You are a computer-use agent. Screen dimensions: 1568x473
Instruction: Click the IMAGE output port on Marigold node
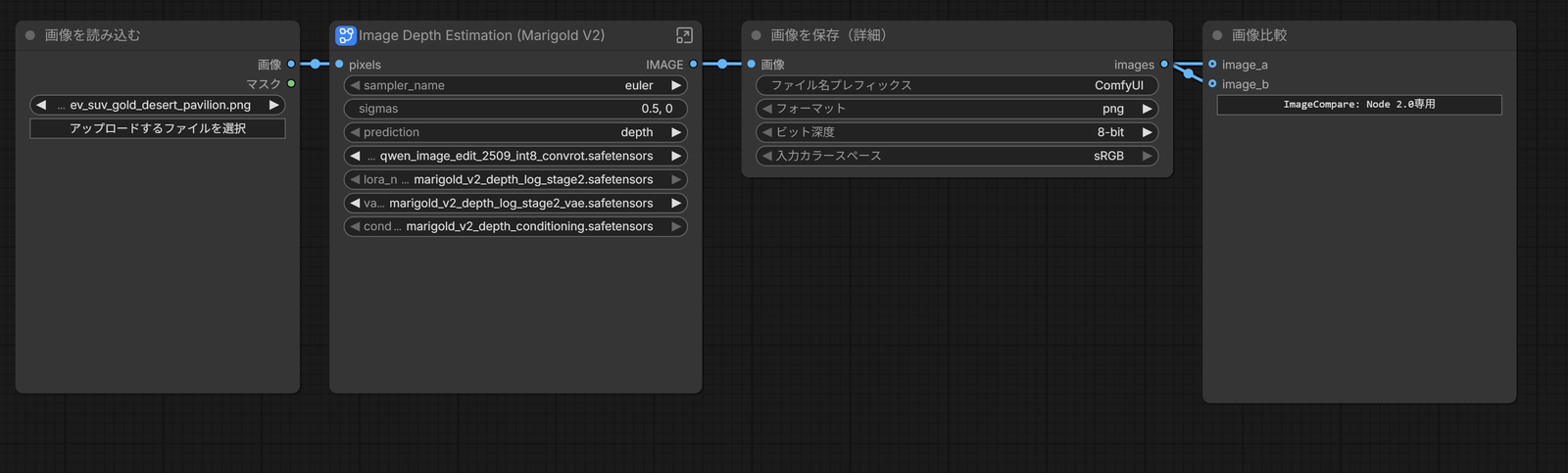693,64
